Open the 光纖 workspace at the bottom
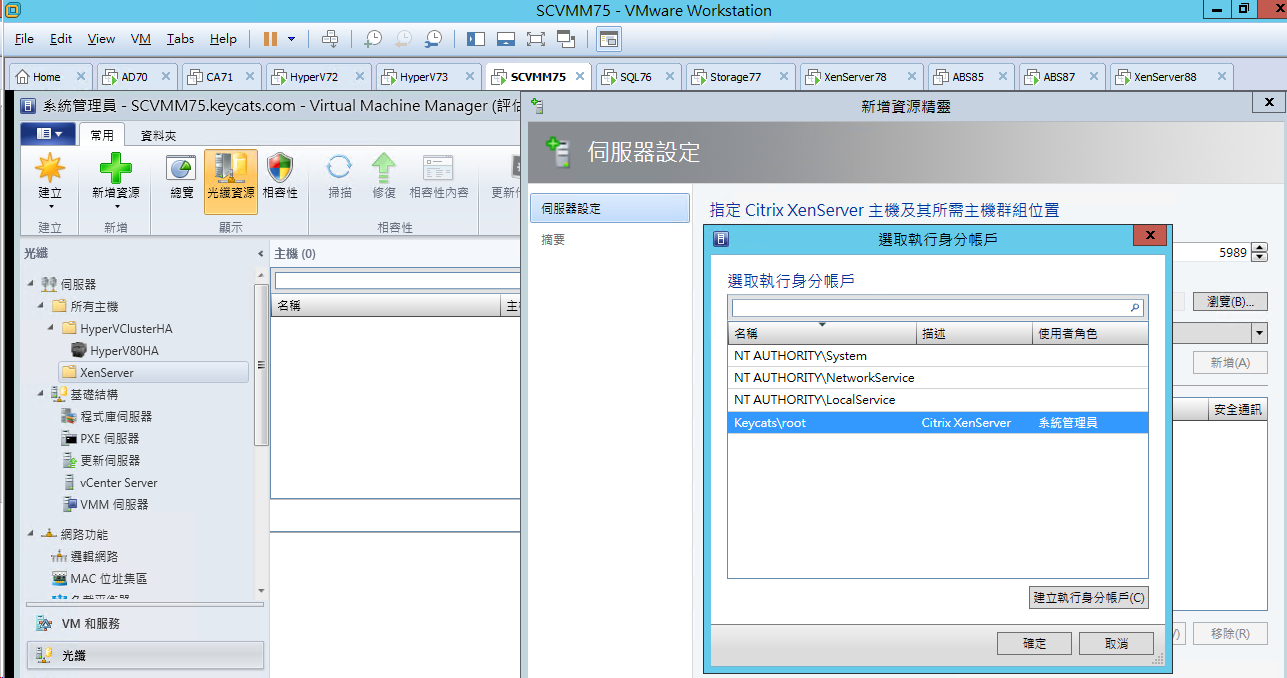This screenshot has height=678, width=1287. pyautogui.click(x=145, y=655)
